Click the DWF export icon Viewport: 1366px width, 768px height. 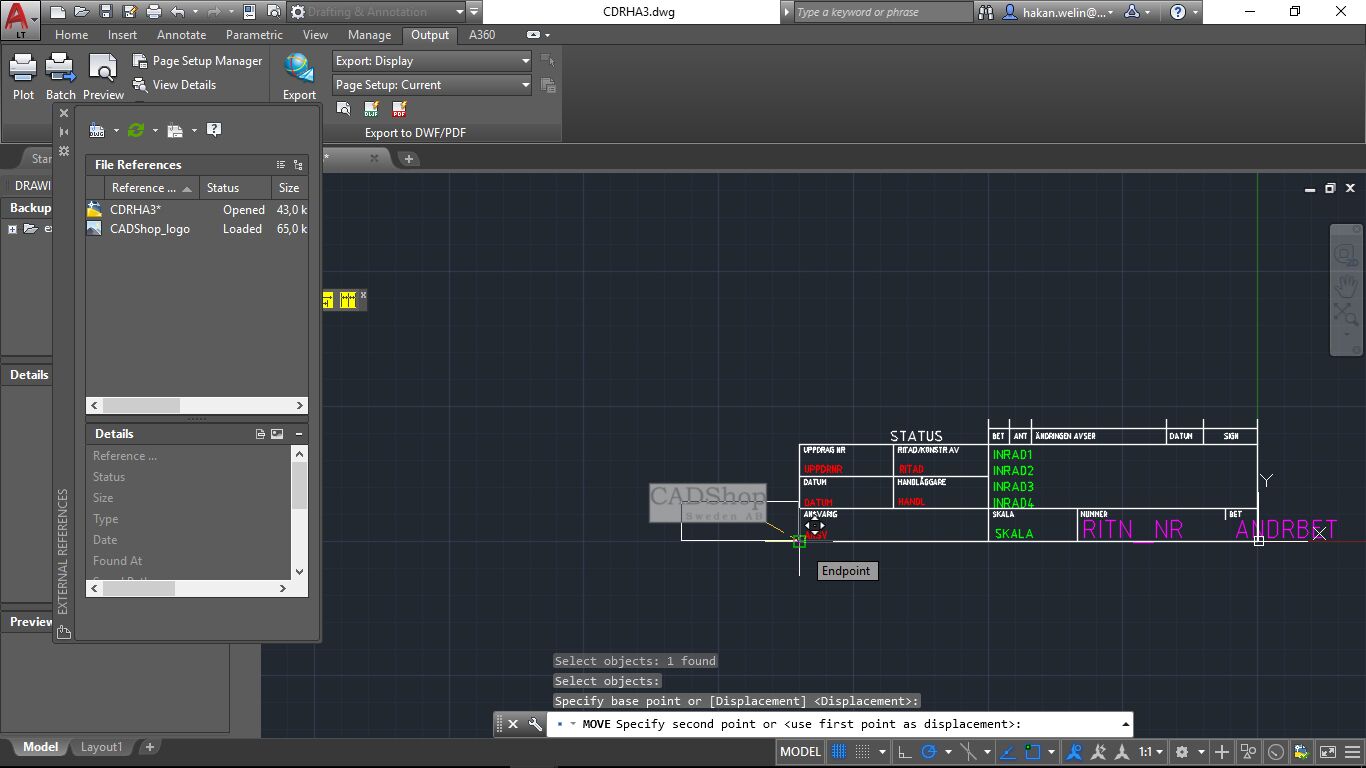[371, 109]
